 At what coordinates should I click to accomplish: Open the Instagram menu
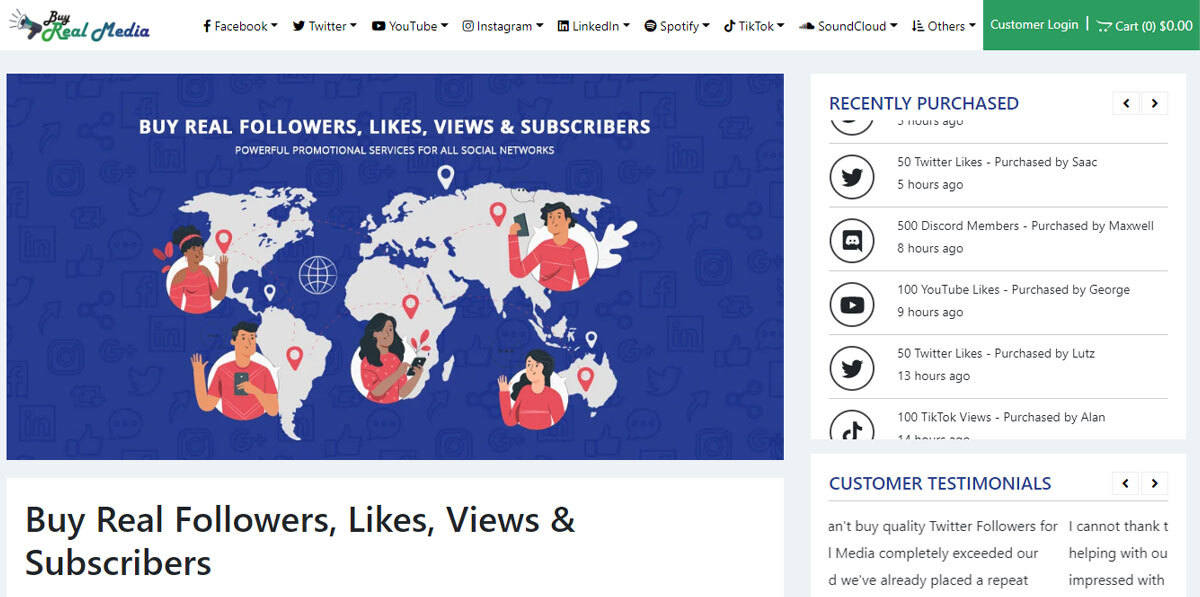(x=503, y=26)
